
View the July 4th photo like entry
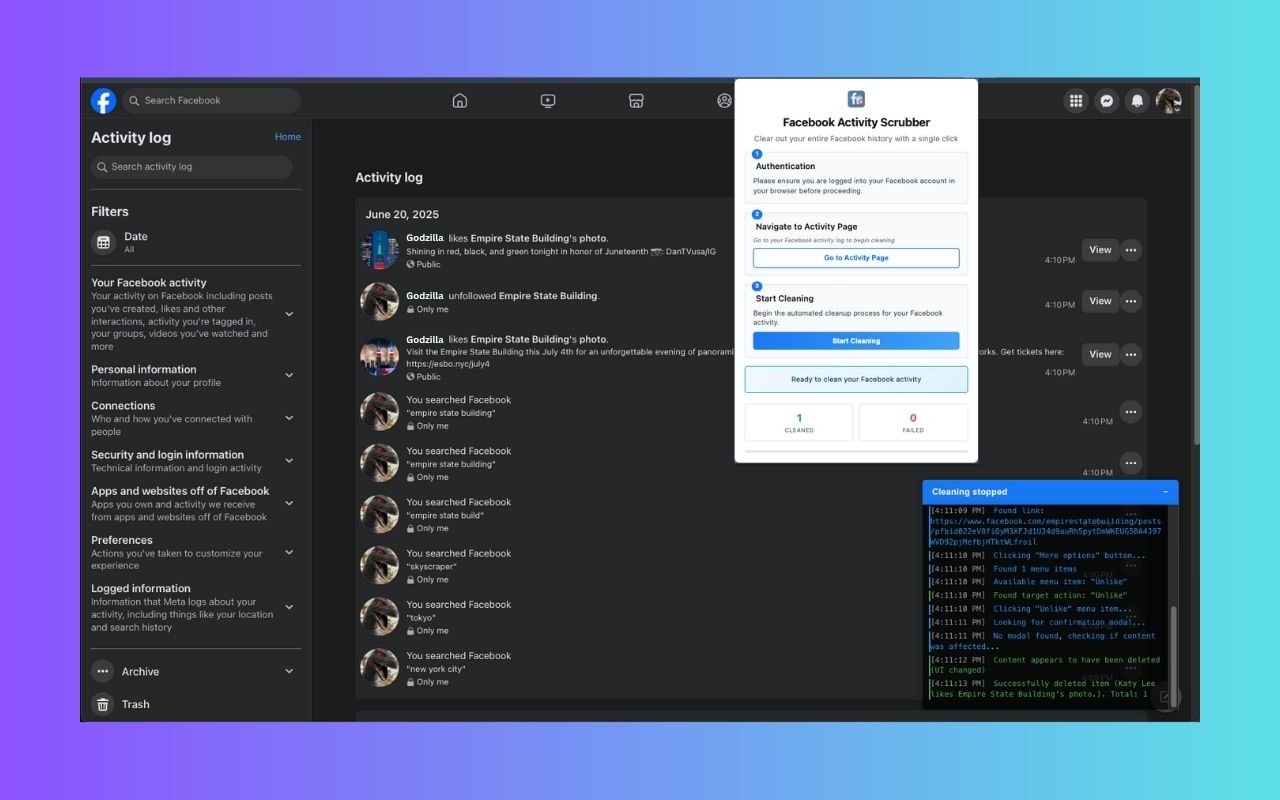click(x=1100, y=354)
